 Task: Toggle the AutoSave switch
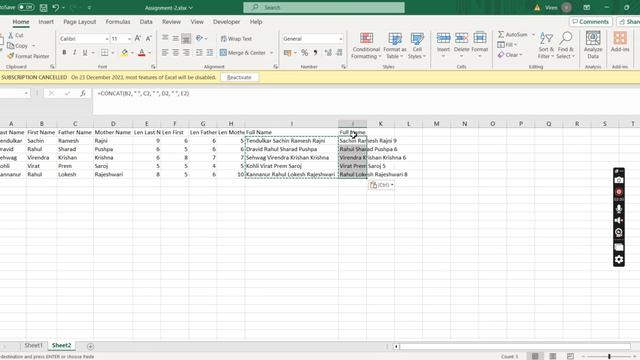coord(26,7)
